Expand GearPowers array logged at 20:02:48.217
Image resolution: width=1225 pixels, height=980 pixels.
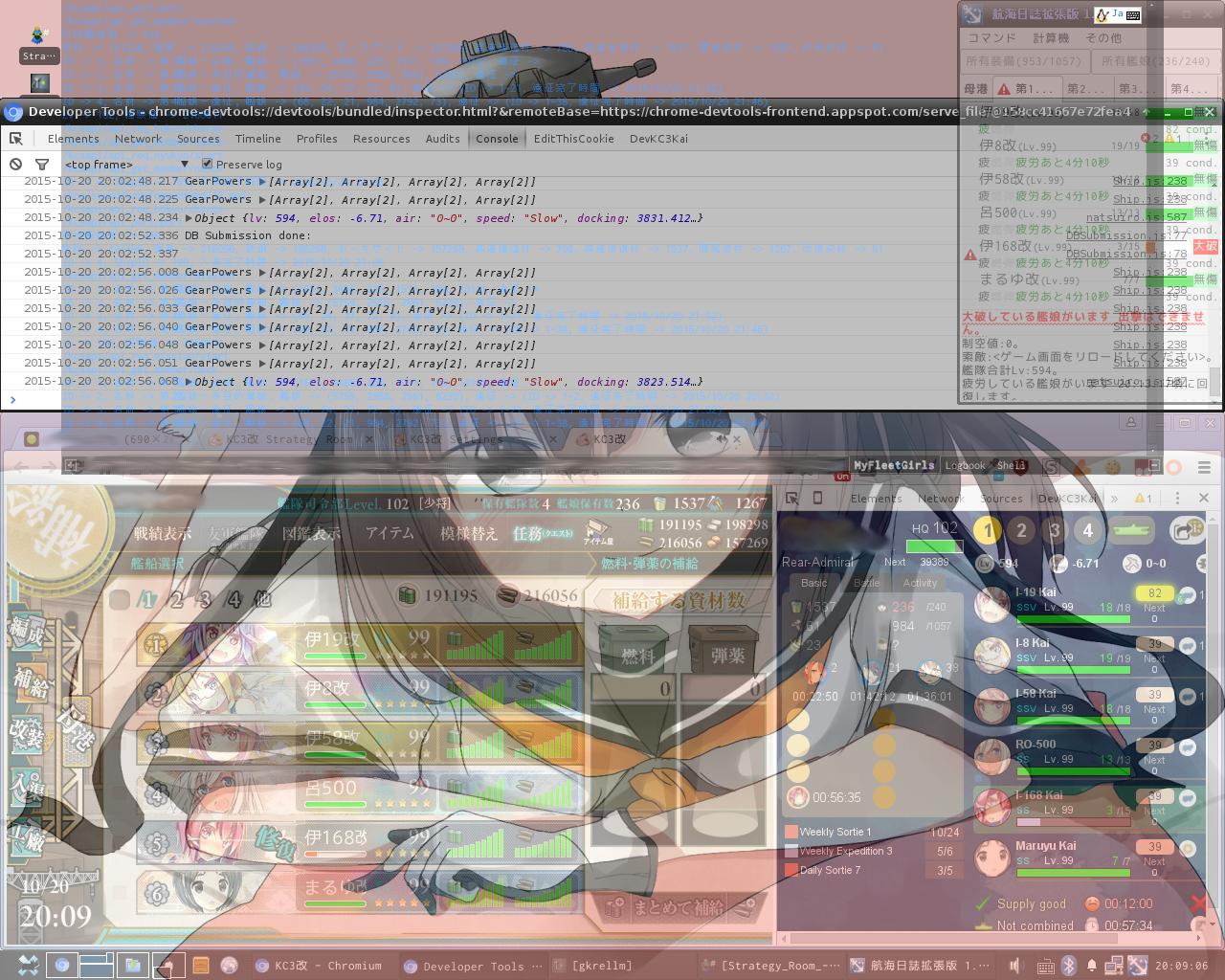click(262, 181)
